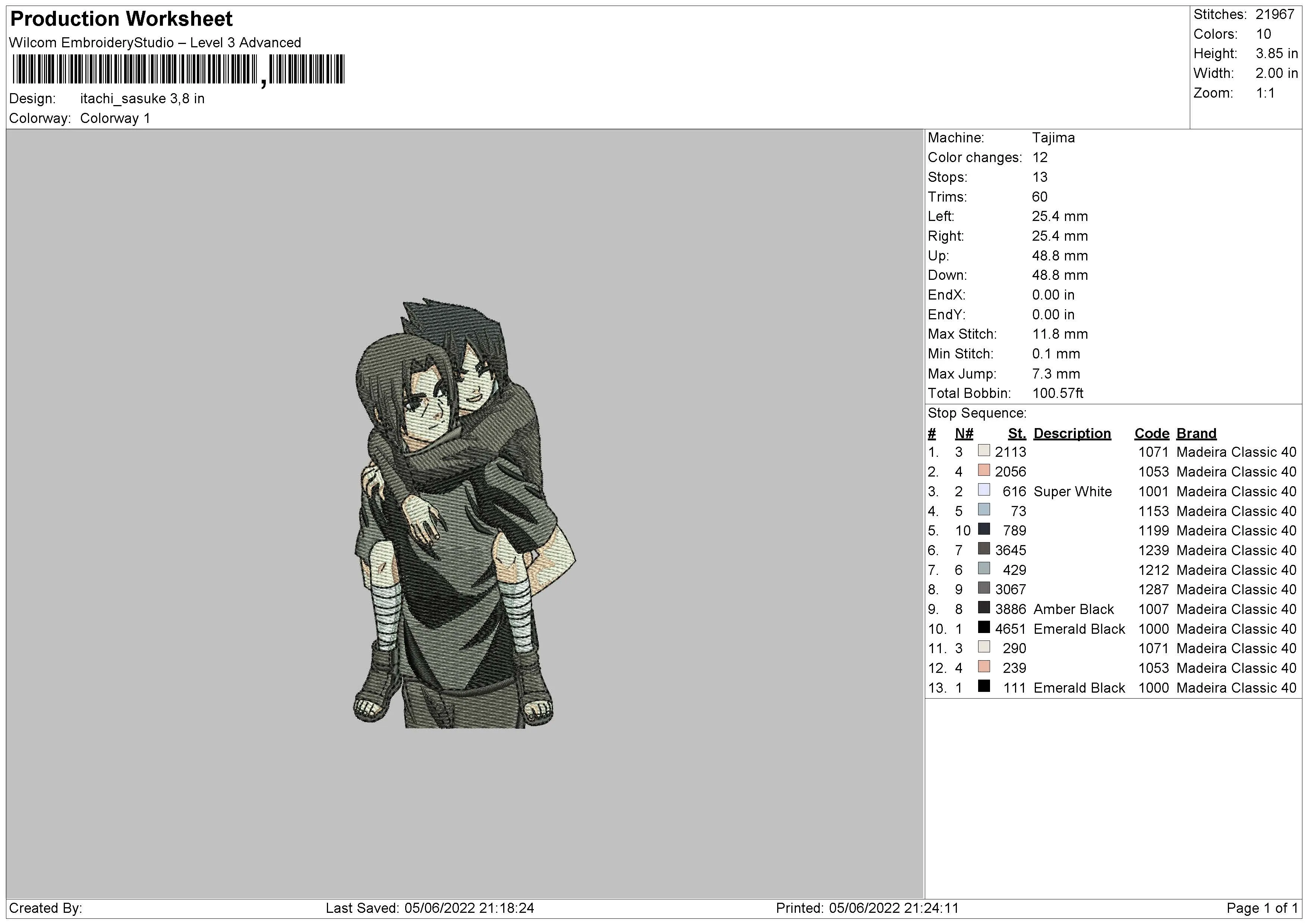The height and width of the screenshot is (924, 1308).
Task: Click the Min Stitch value '0.1 mm'
Action: click(x=1056, y=354)
